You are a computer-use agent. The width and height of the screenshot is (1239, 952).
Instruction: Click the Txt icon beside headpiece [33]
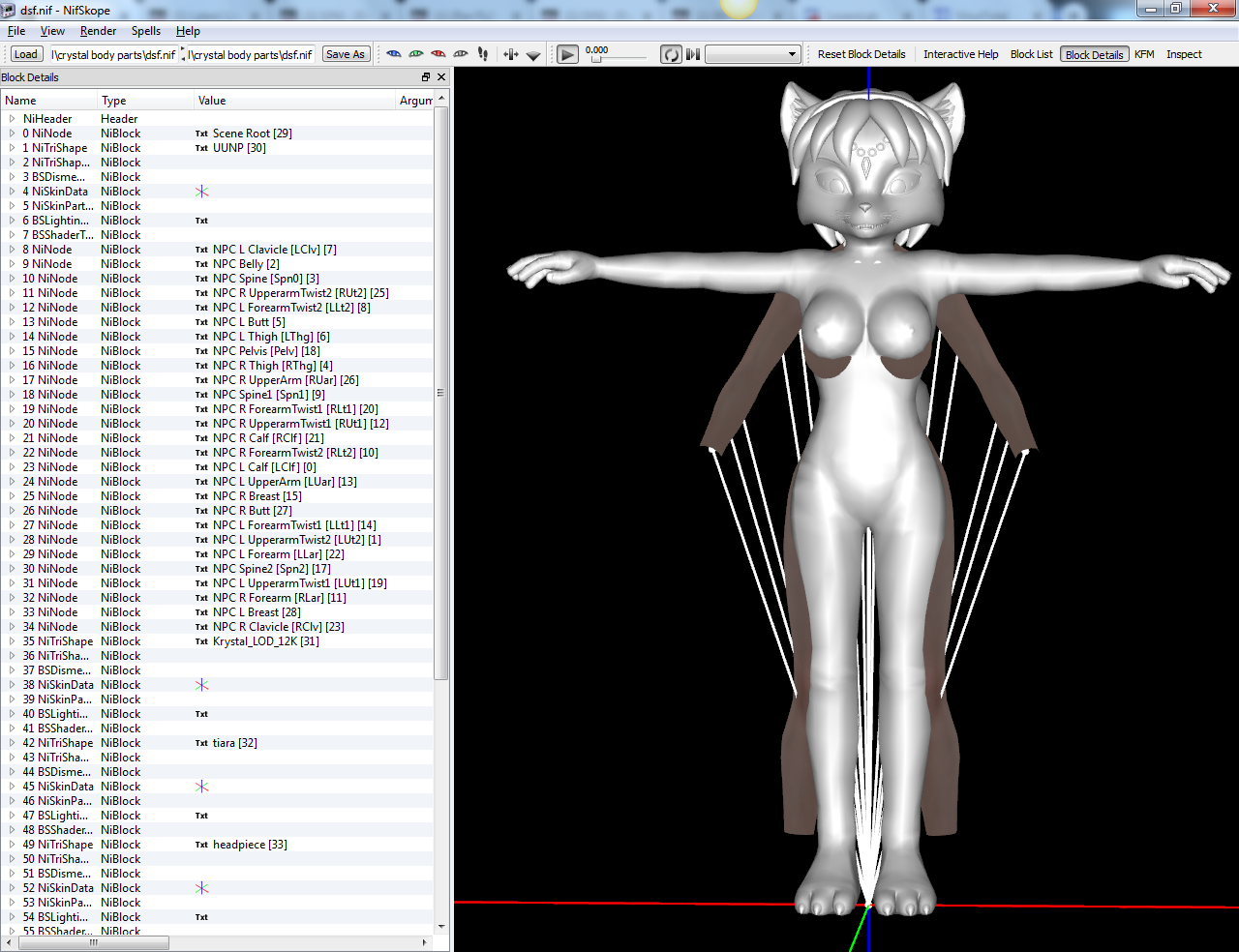tap(201, 845)
